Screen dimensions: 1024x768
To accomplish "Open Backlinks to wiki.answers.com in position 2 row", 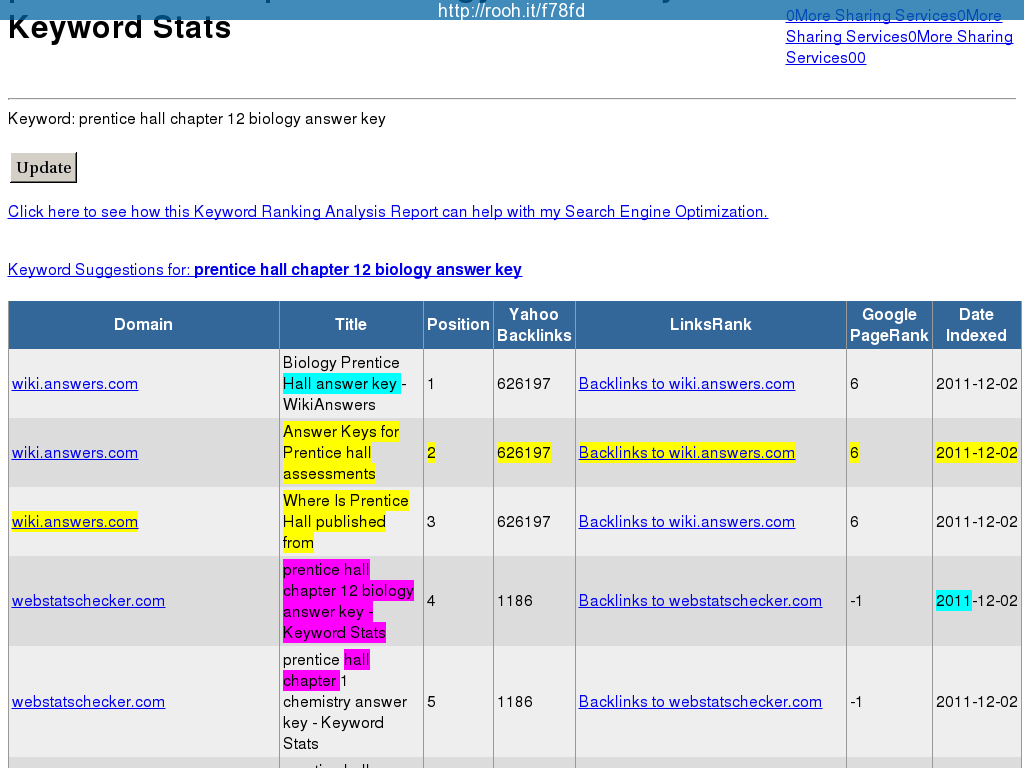I will click(686, 453).
